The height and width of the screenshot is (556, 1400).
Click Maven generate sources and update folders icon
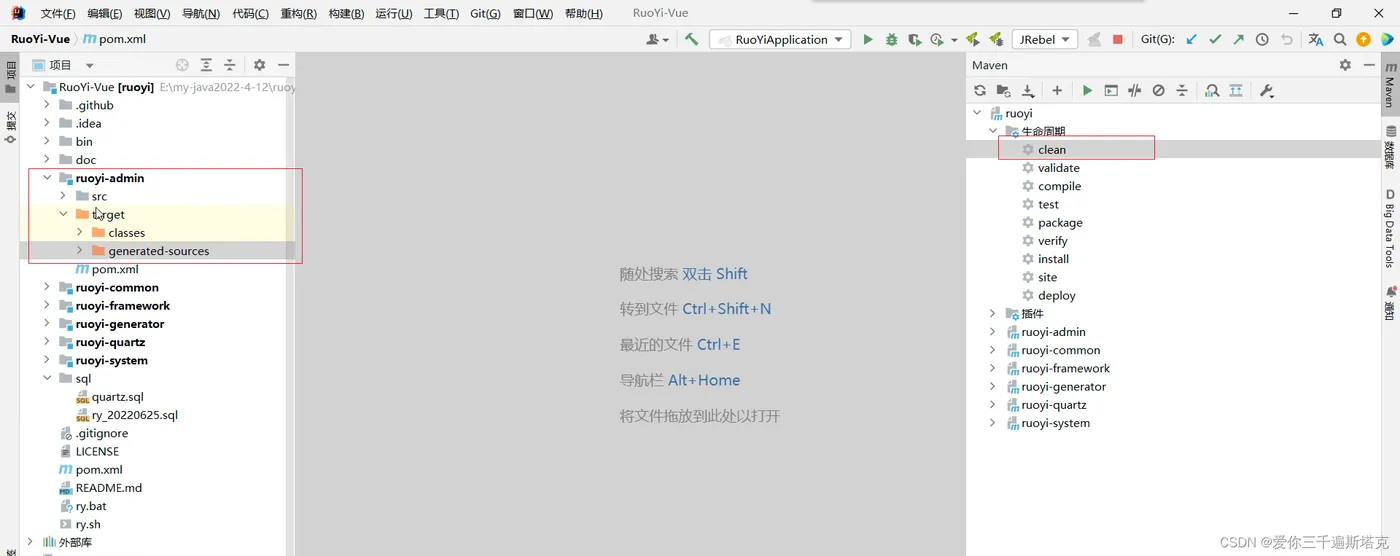[x=1003, y=90]
